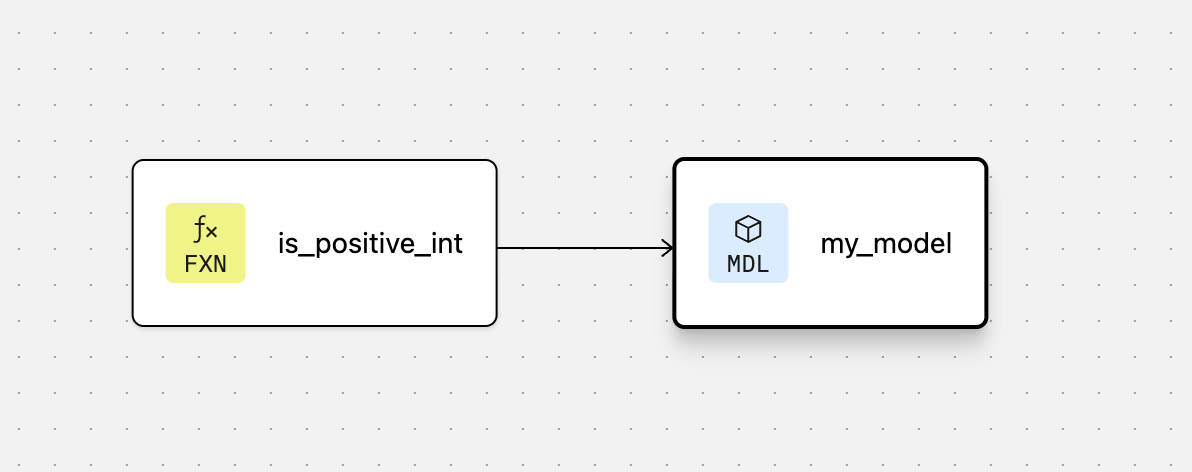The width and height of the screenshot is (1192, 472).
Task: Click the empty canvas right of my_model
Action: (1090, 243)
